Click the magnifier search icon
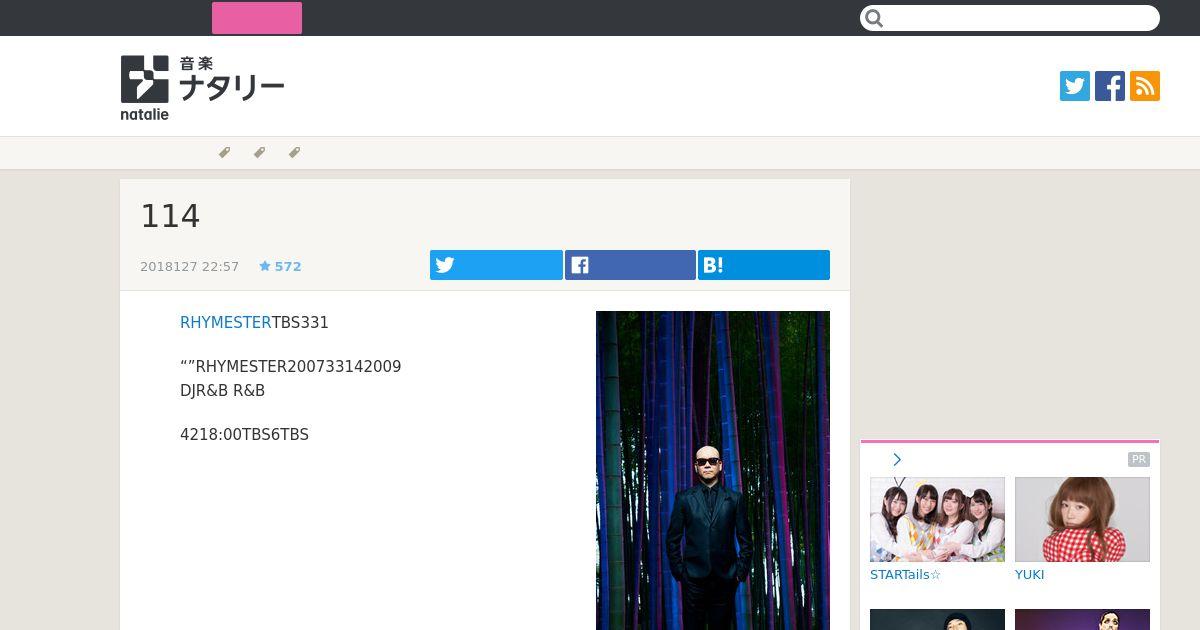Viewport: 1200px width, 630px height. pos(874,18)
